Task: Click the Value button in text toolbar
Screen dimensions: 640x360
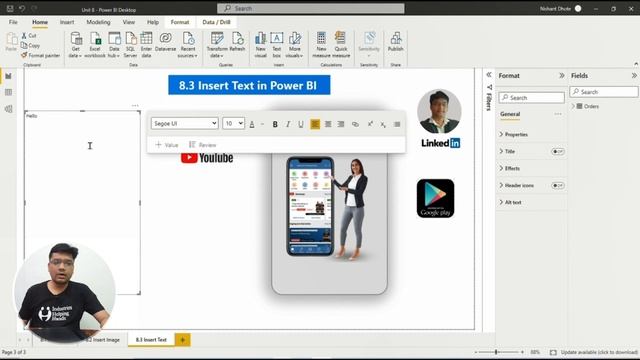Action: (167, 145)
